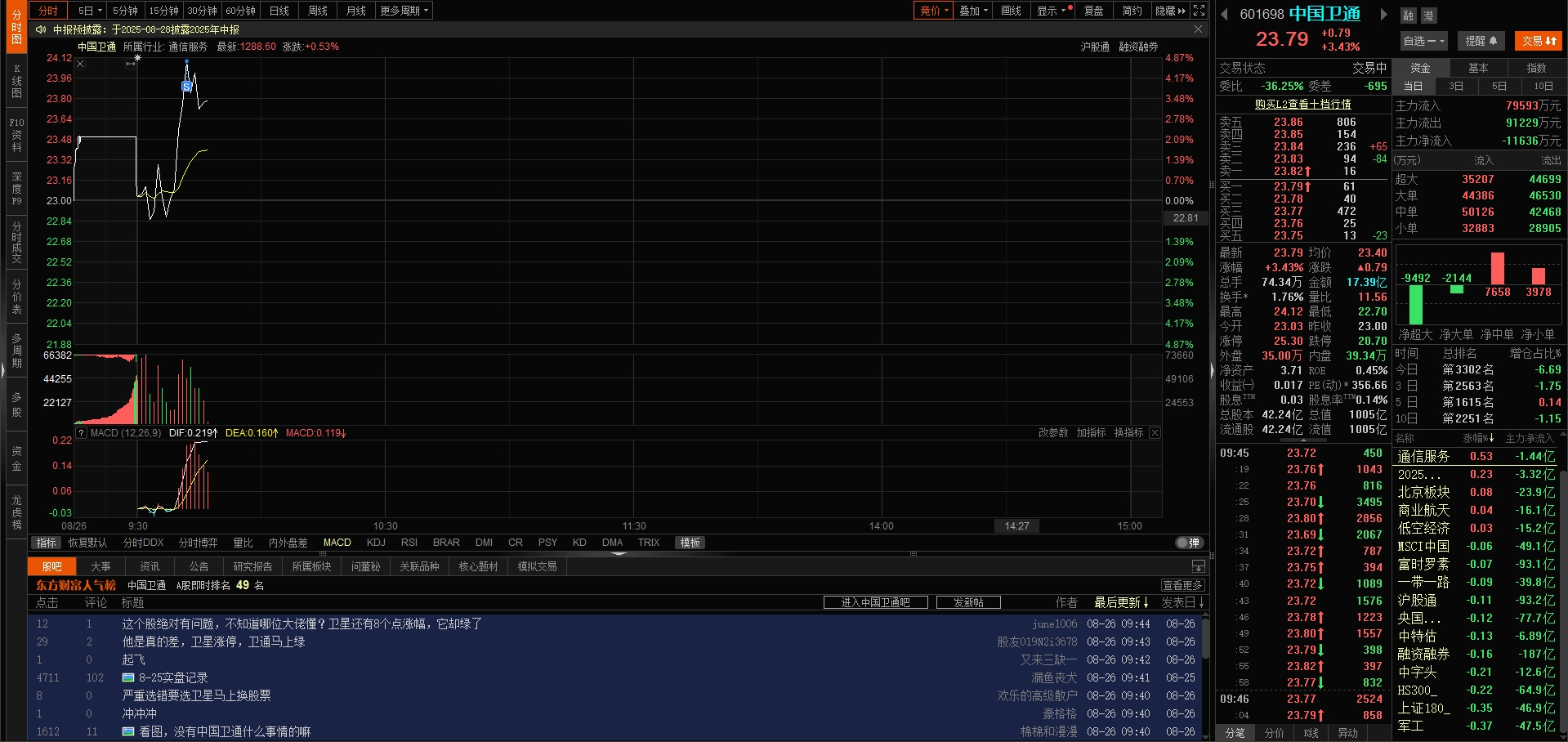Screen dimensions: 1568x742
Task: Click 加指标 to add an indicator
Action: point(1091,433)
